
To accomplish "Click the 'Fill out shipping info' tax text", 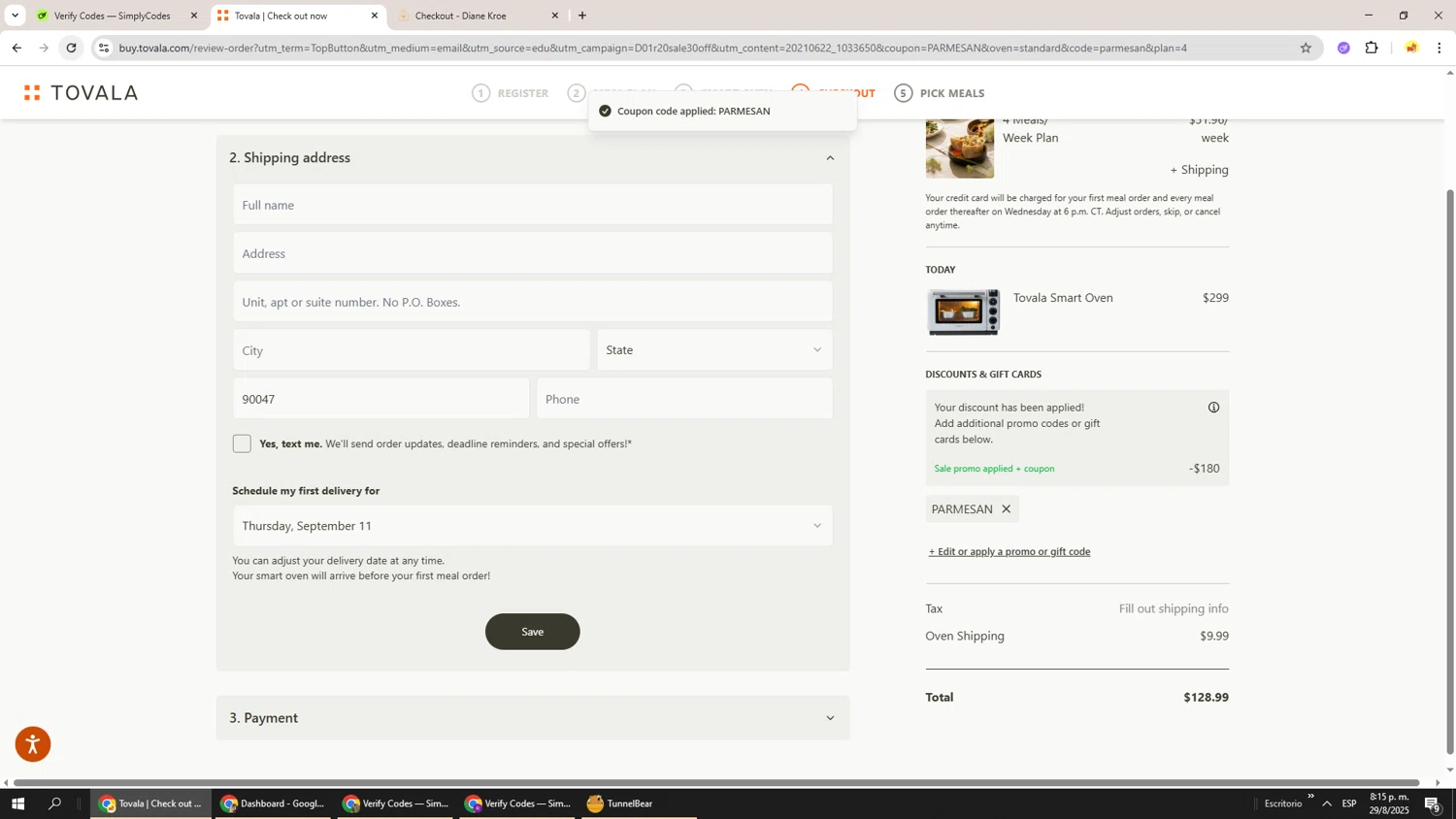I will point(1174,609).
